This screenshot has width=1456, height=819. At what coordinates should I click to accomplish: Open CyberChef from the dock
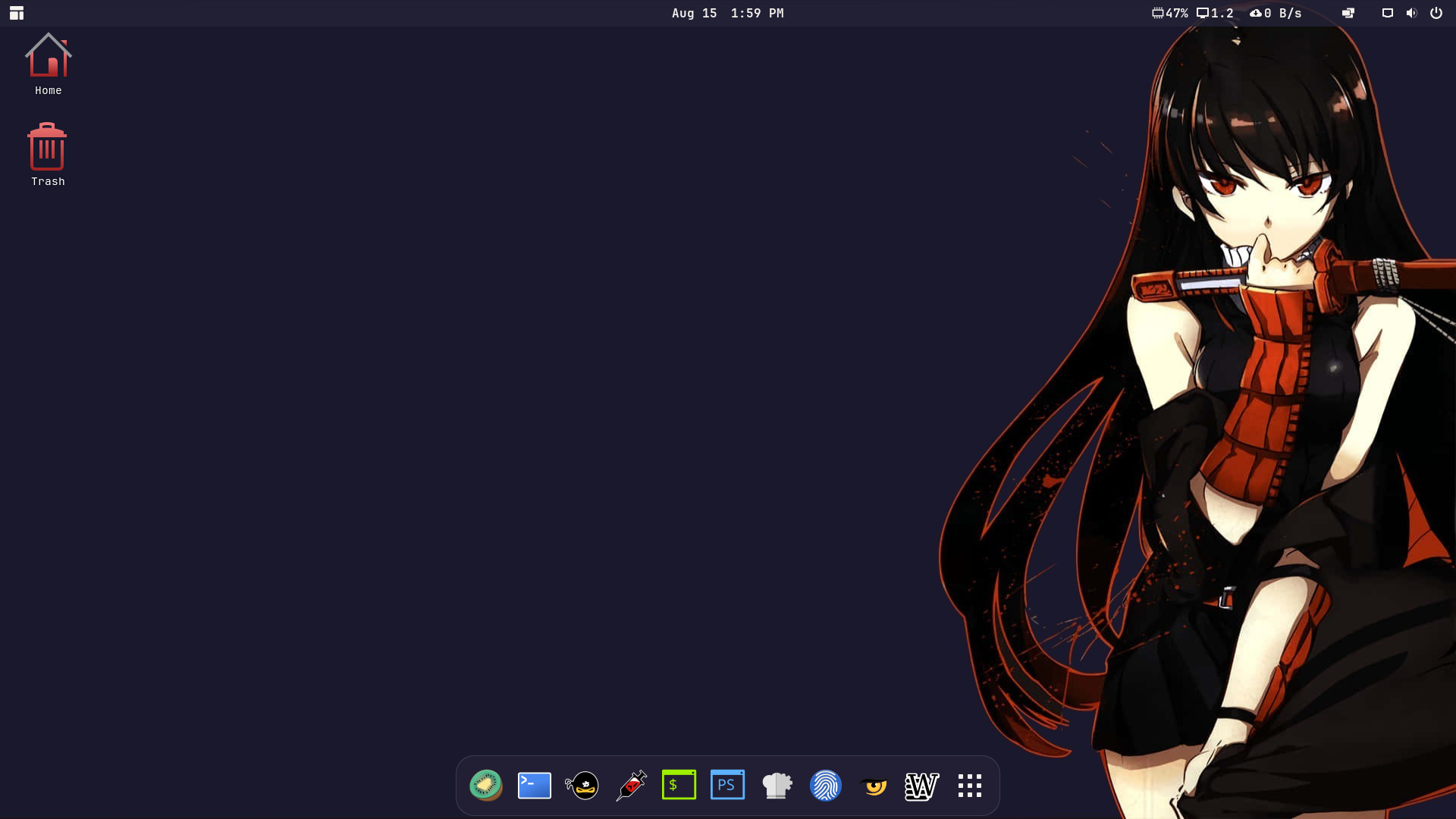776,786
